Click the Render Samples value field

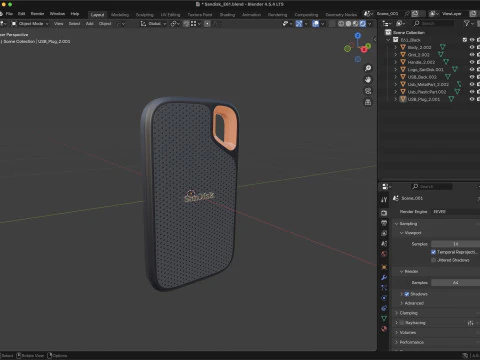point(455,283)
